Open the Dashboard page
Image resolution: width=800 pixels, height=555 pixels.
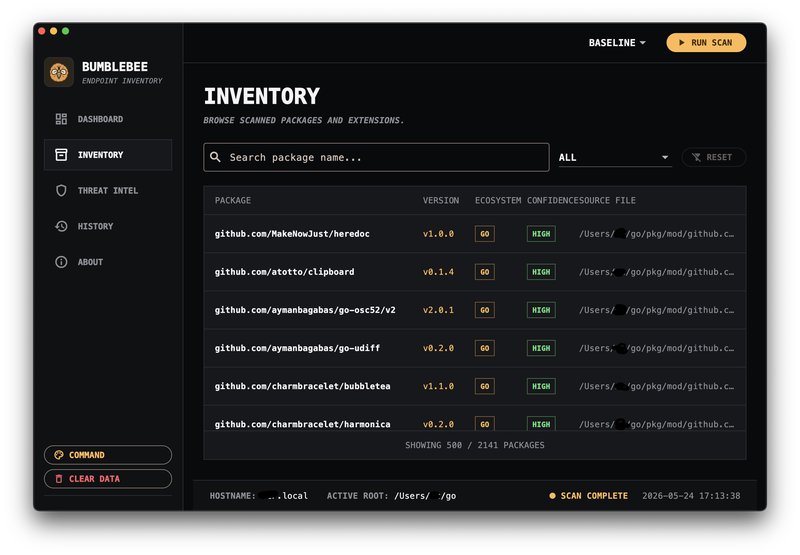(x=108, y=119)
